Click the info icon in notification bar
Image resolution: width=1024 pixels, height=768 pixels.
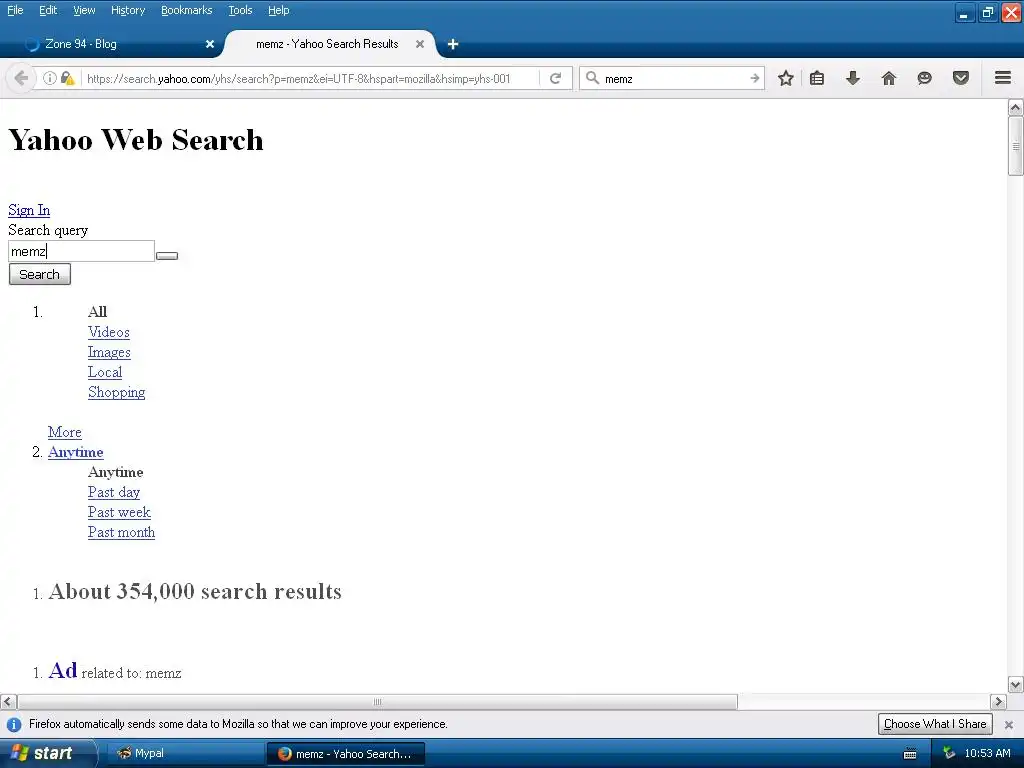click(x=14, y=724)
